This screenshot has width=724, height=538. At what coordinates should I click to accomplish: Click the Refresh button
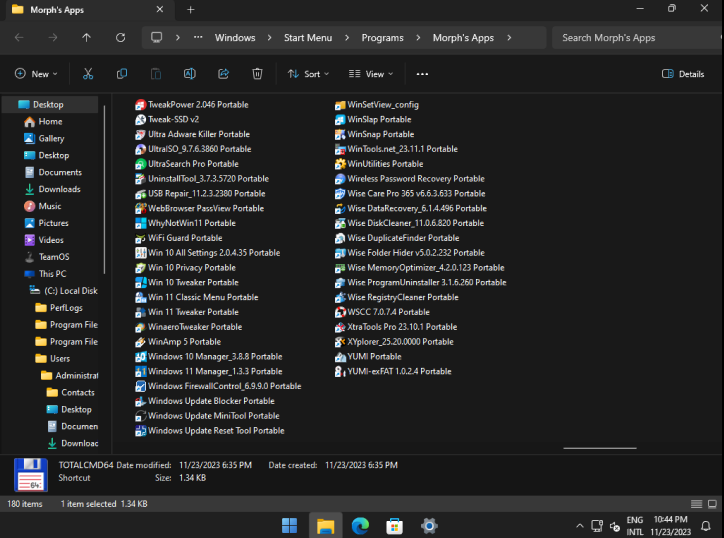121,37
